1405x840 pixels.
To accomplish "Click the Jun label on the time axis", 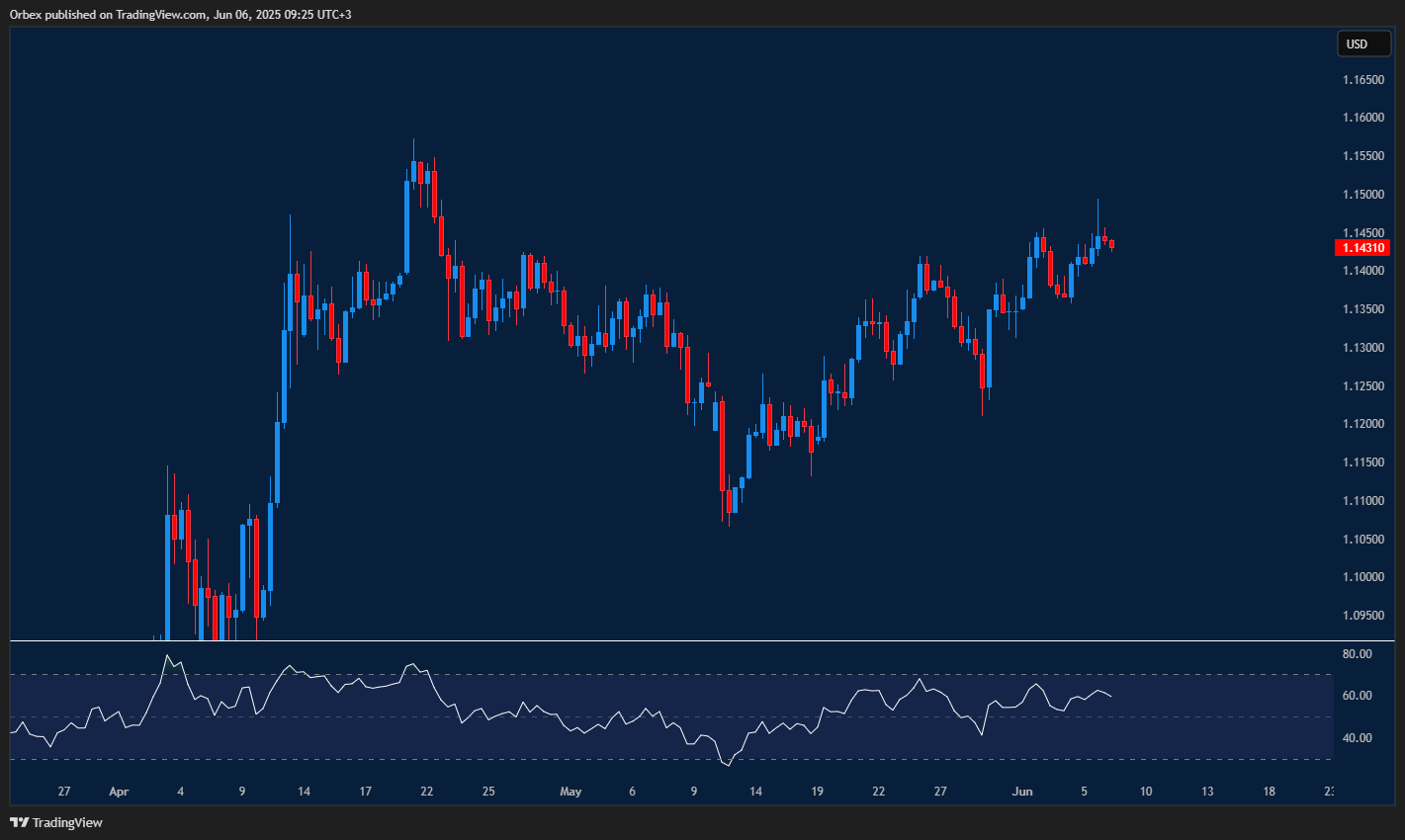I will (x=1022, y=791).
